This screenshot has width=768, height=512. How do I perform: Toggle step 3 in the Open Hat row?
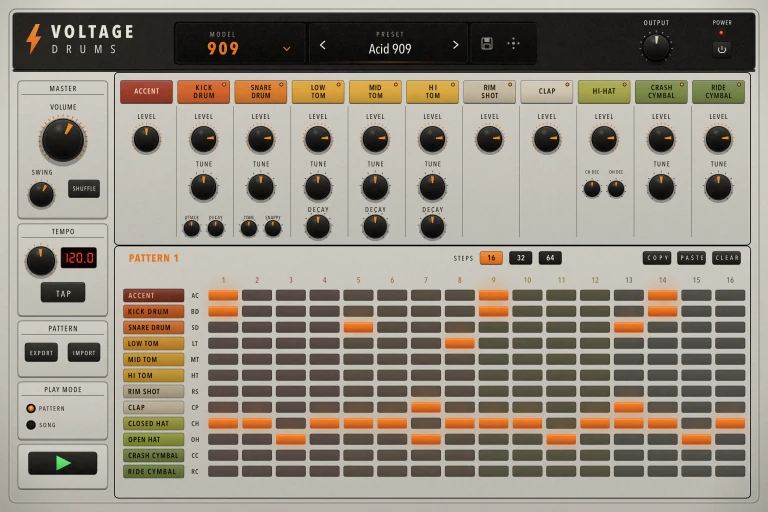click(290, 439)
